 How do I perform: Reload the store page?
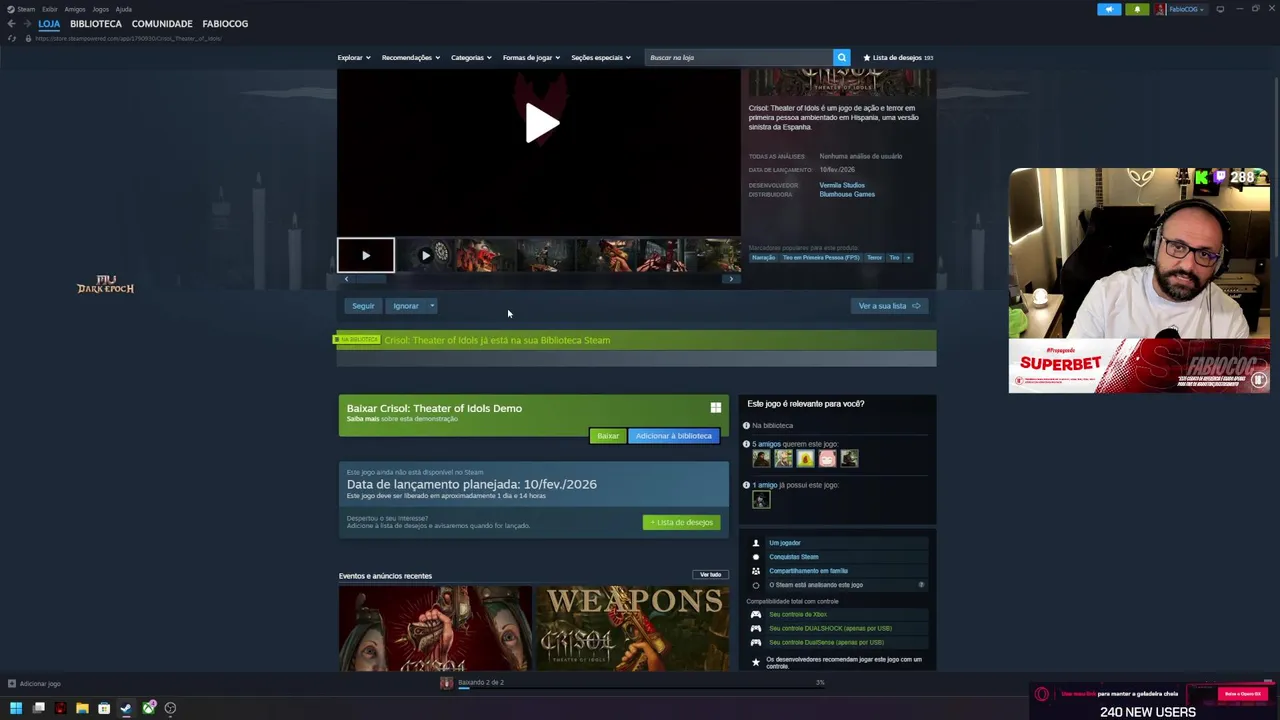pos(12,38)
